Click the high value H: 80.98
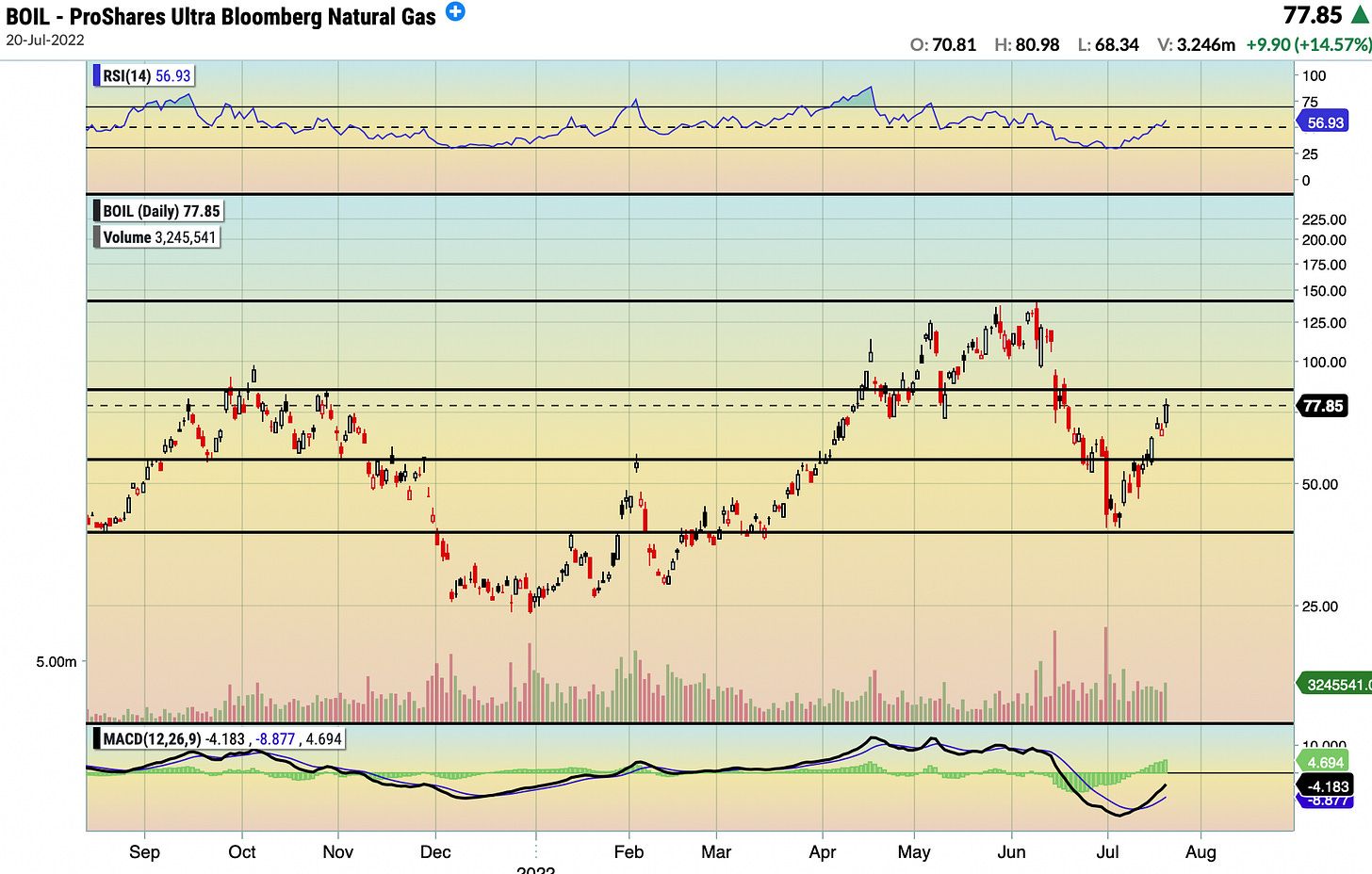The image size is (1372, 874). pyautogui.click(x=1027, y=45)
